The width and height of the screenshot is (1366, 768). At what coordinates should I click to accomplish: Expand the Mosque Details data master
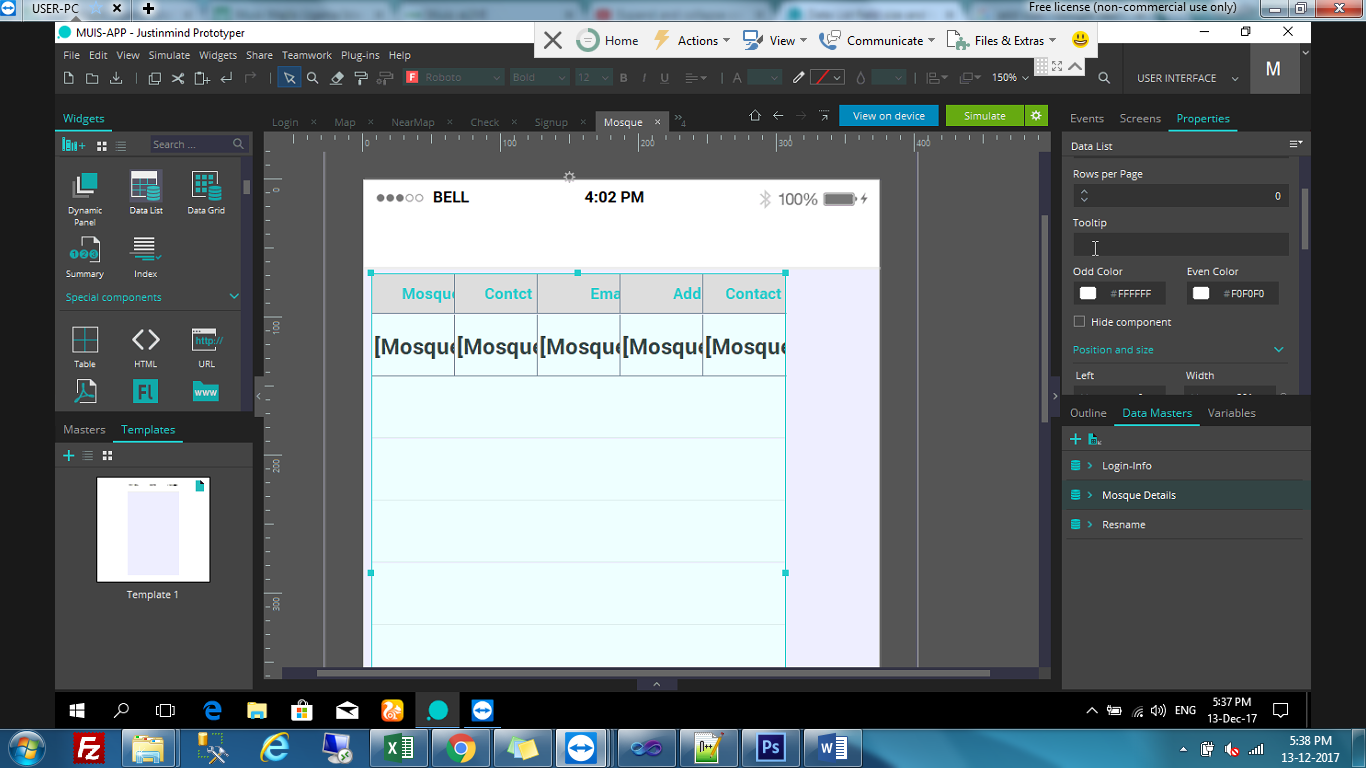1090,495
